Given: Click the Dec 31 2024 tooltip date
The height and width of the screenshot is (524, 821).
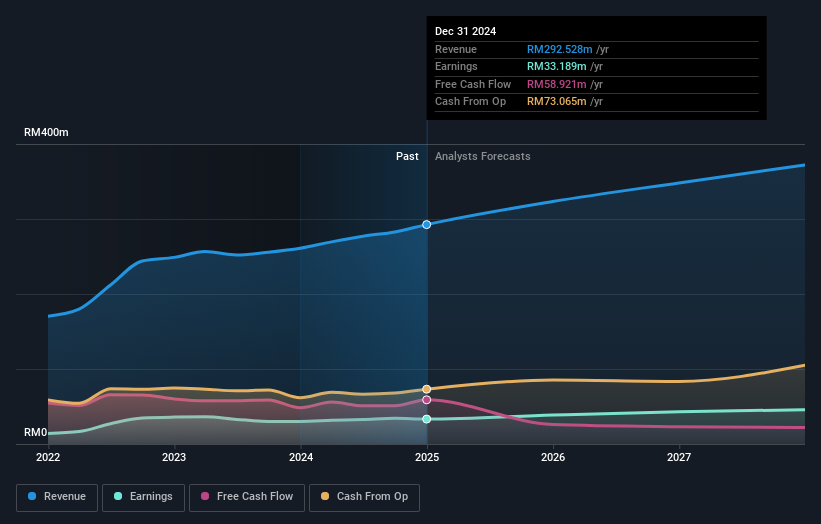Looking at the screenshot, I should (465, 31).
